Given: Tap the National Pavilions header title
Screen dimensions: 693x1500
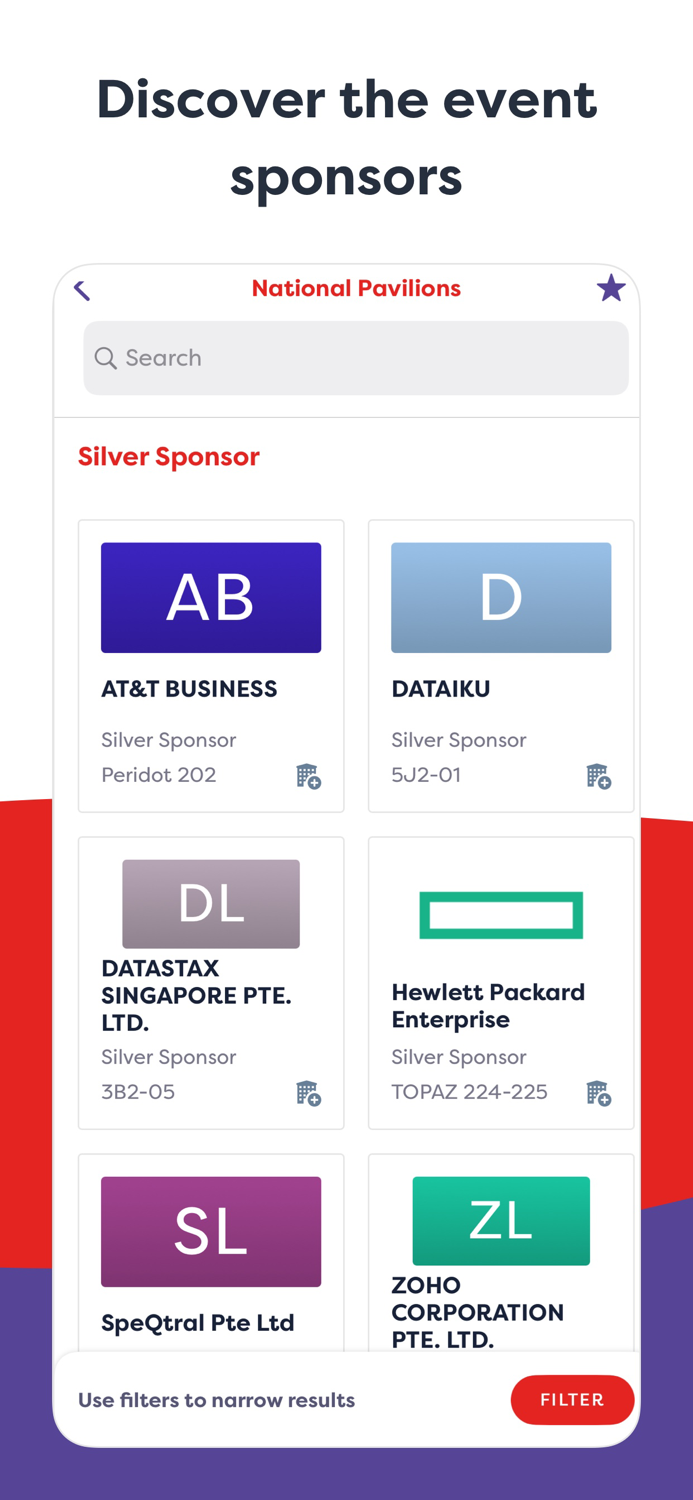Looking at the screenshot, I should pos(356,289).
